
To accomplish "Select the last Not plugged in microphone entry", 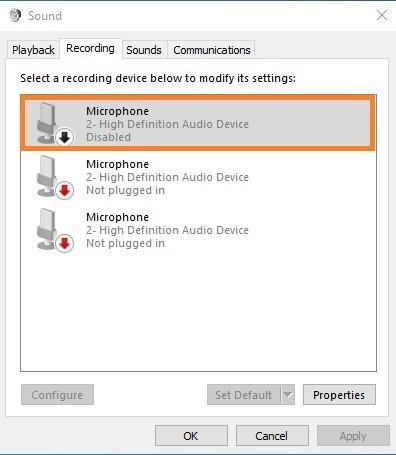I will (x=198, y=230).
